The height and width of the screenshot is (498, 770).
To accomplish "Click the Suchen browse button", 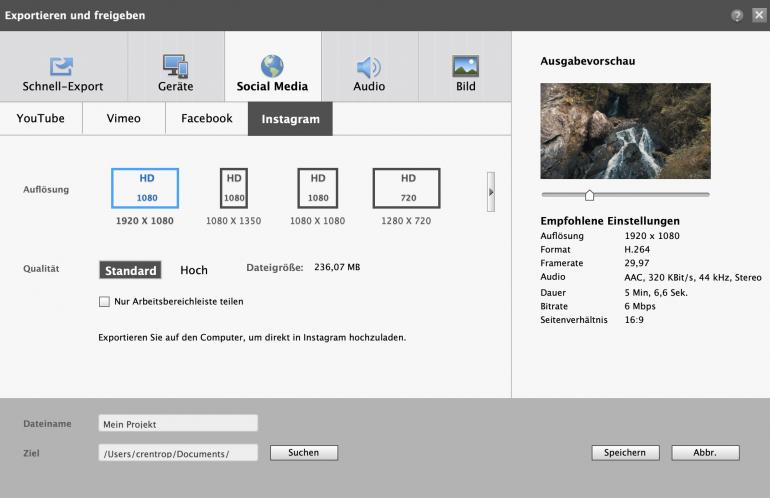I will [x=304, y=453].
